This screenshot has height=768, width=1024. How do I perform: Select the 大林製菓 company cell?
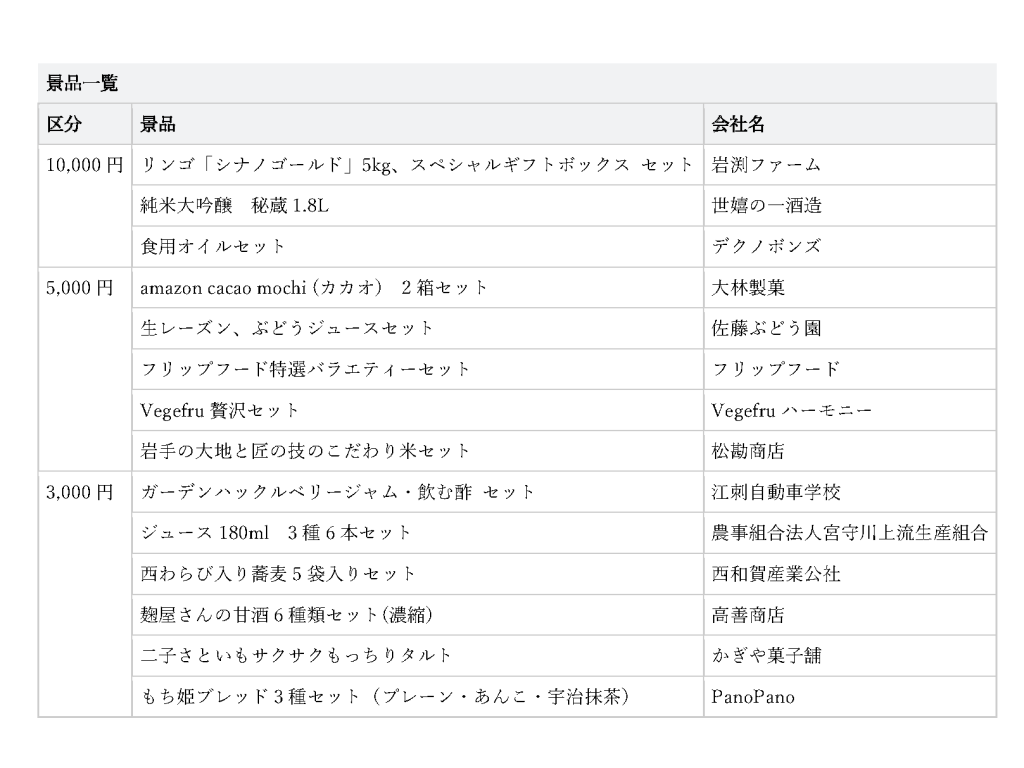[850, 287]
